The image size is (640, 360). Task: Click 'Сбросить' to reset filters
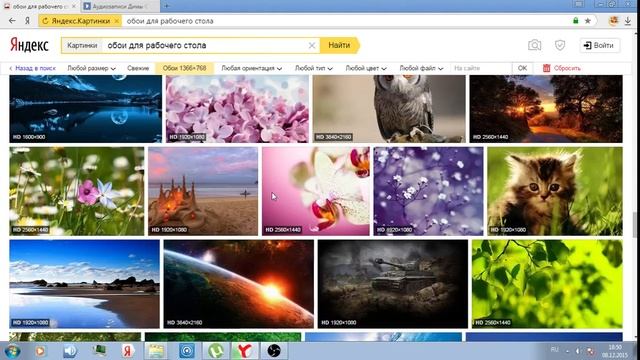[562, 68]
